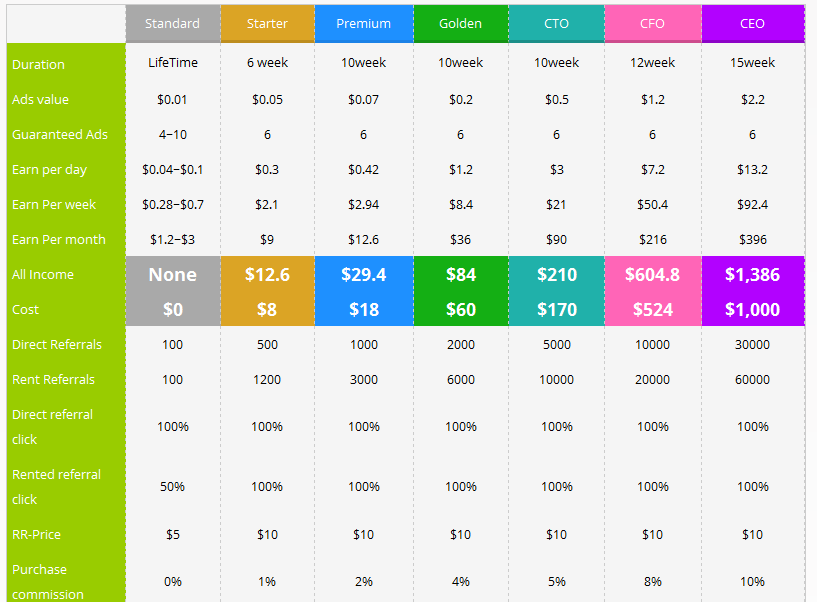Click the $1.2-$3 monthly earnings cell

[x=172, y=239]
